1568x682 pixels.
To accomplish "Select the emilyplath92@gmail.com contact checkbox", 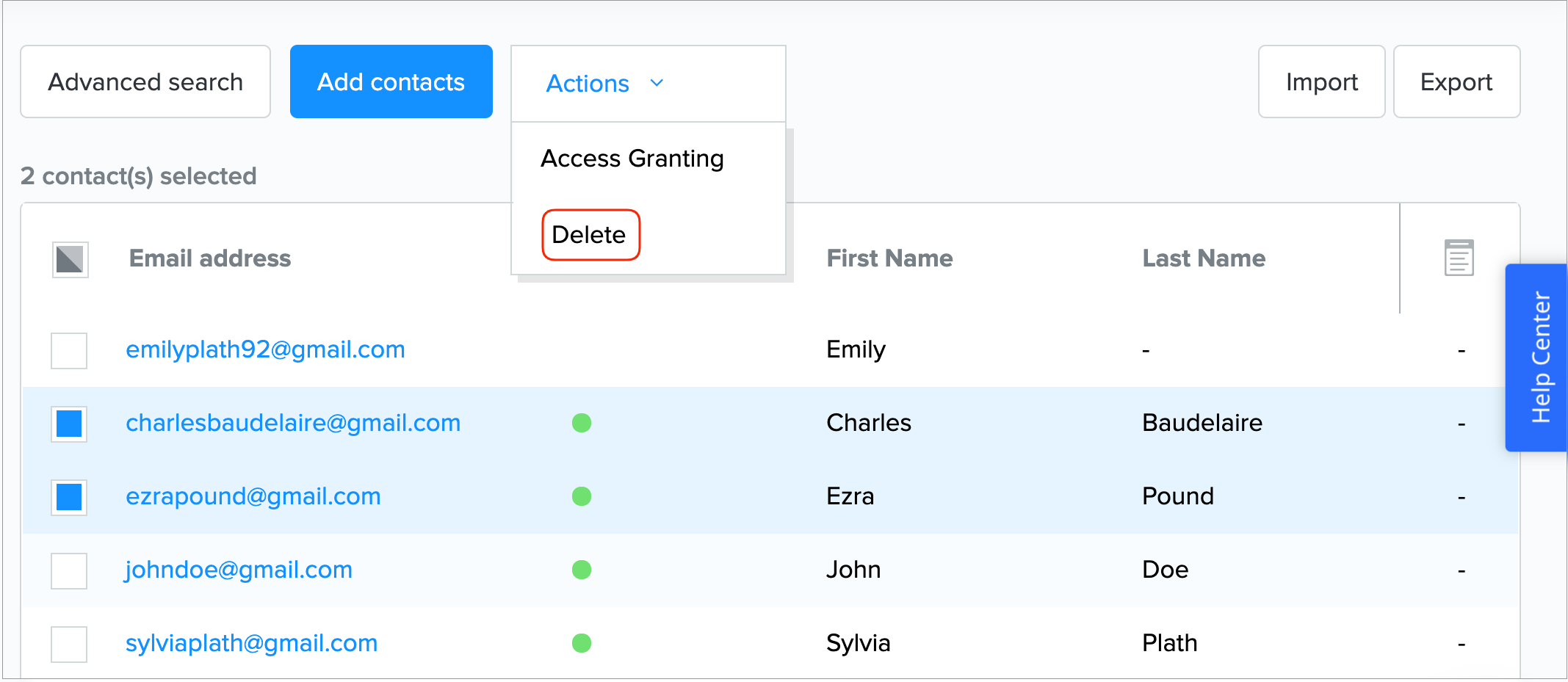I will tap(69, 350).
